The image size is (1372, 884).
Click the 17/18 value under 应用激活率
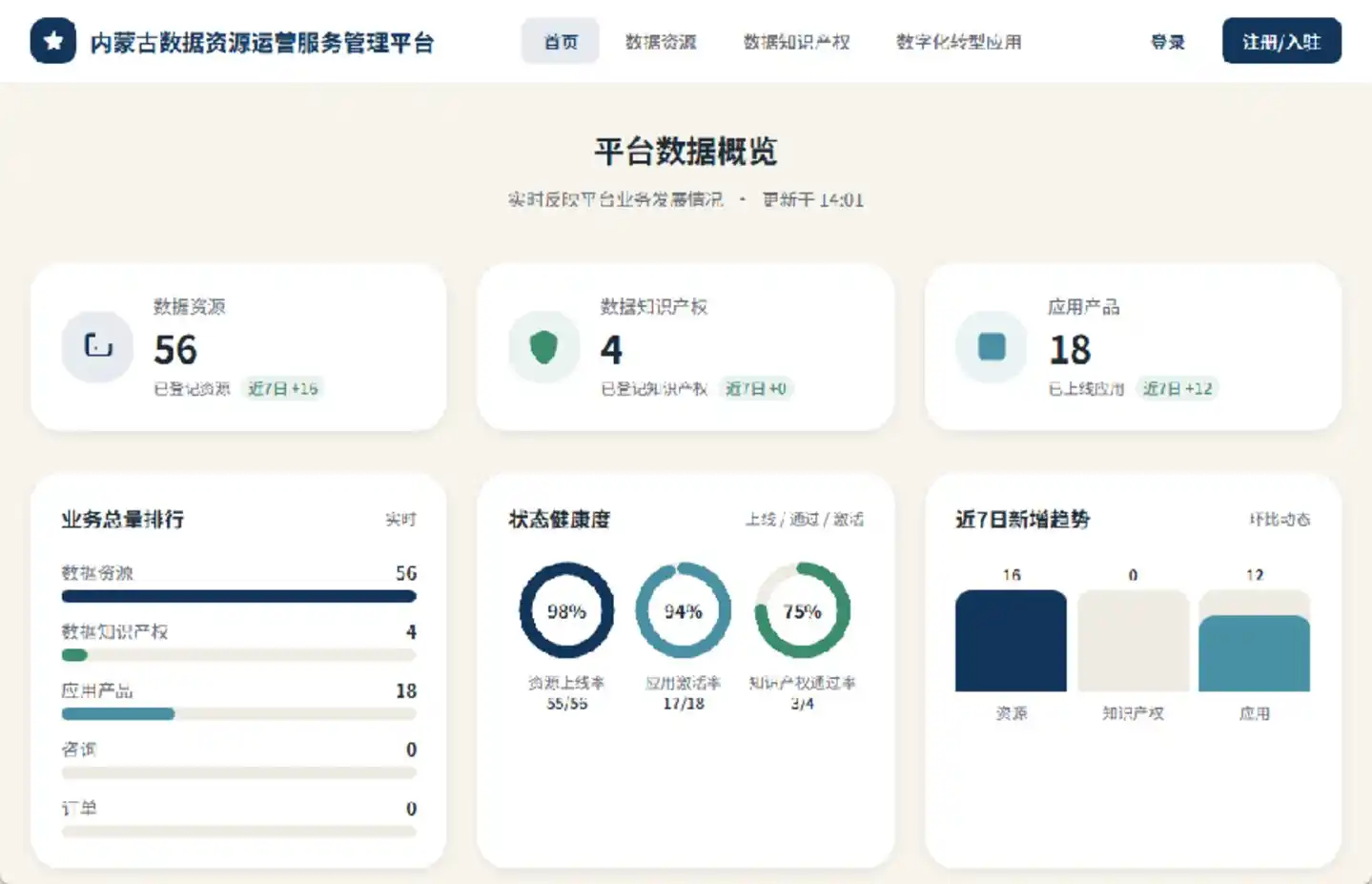click(684, 704)
